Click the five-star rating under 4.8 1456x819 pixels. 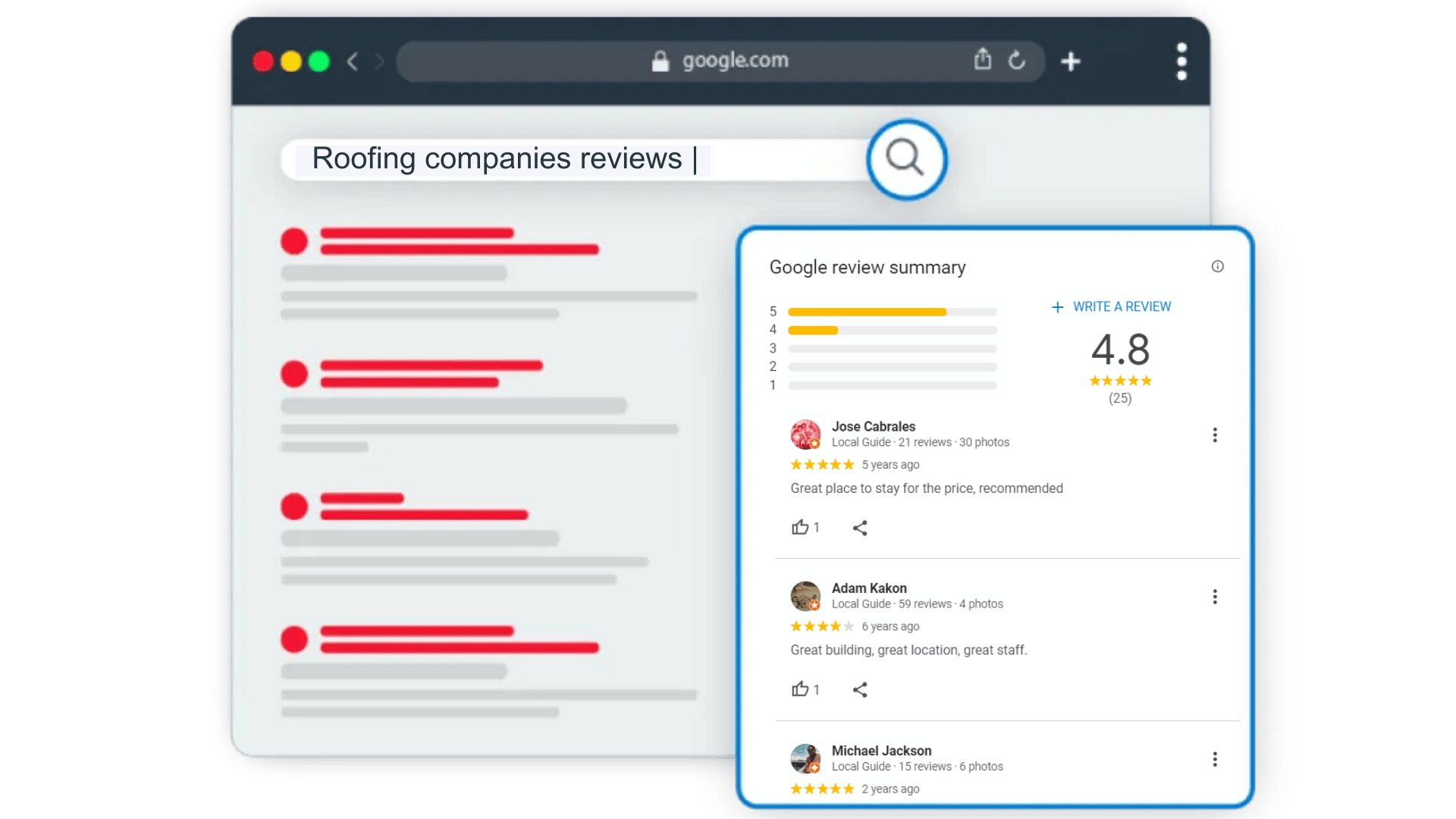coord(1120,381)
